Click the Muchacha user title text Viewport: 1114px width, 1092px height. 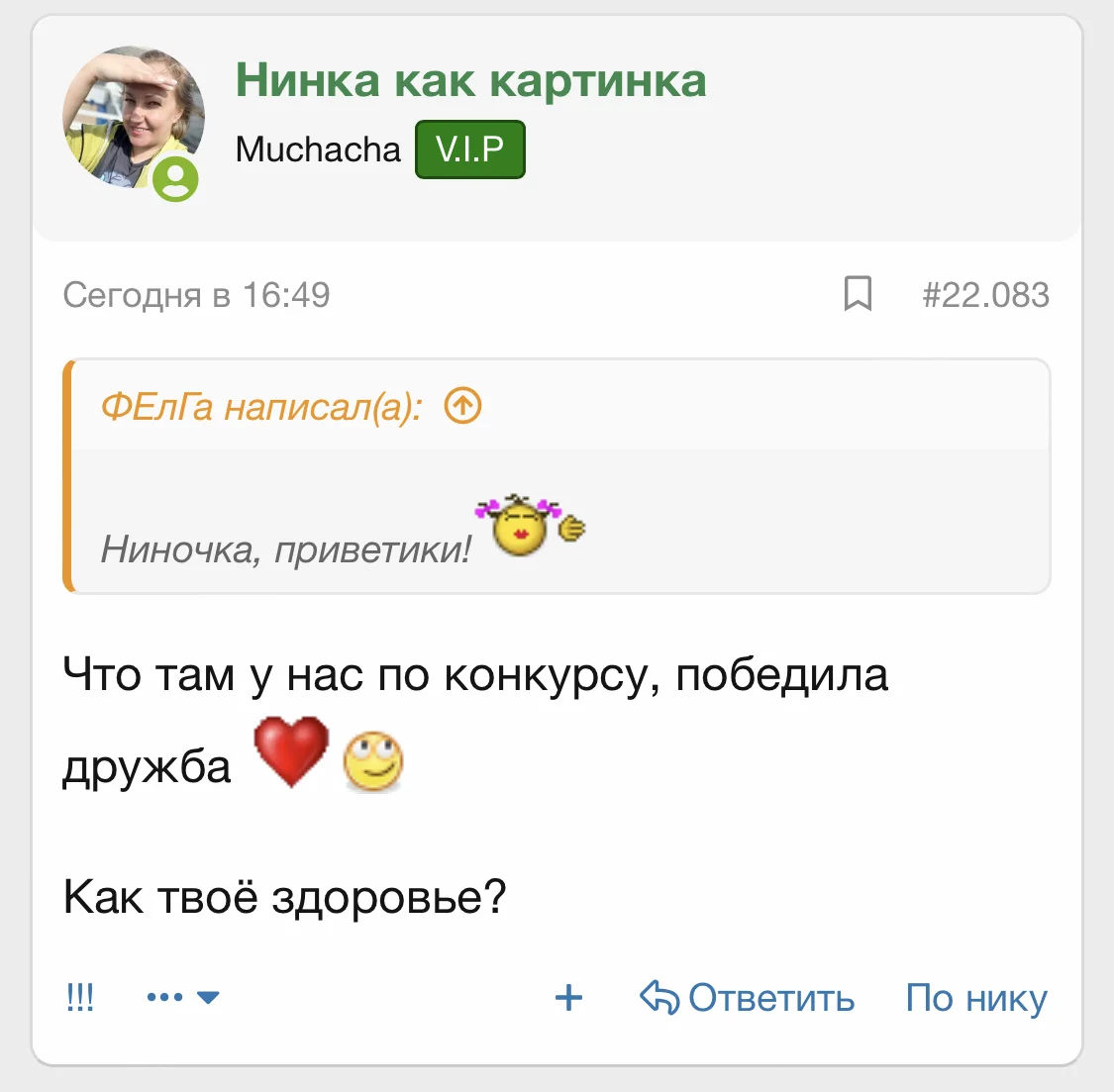tap(318, 149)
